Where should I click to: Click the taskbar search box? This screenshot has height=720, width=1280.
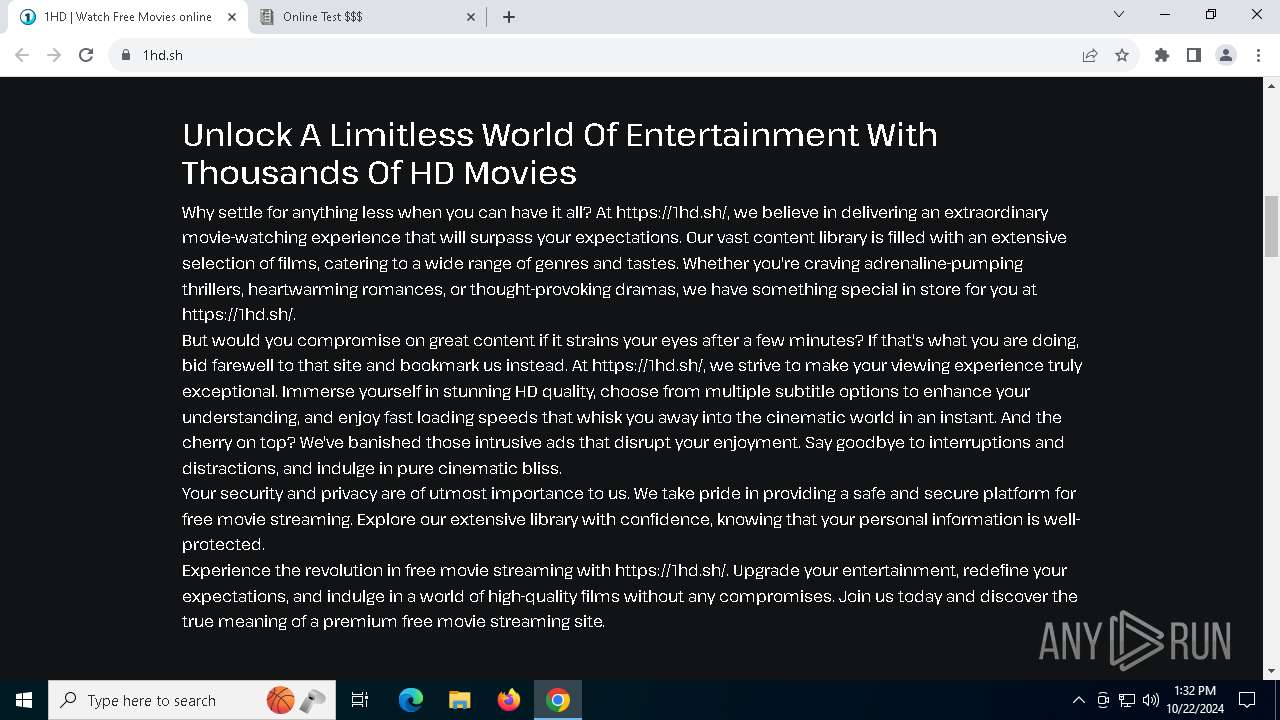click(192, 700)
